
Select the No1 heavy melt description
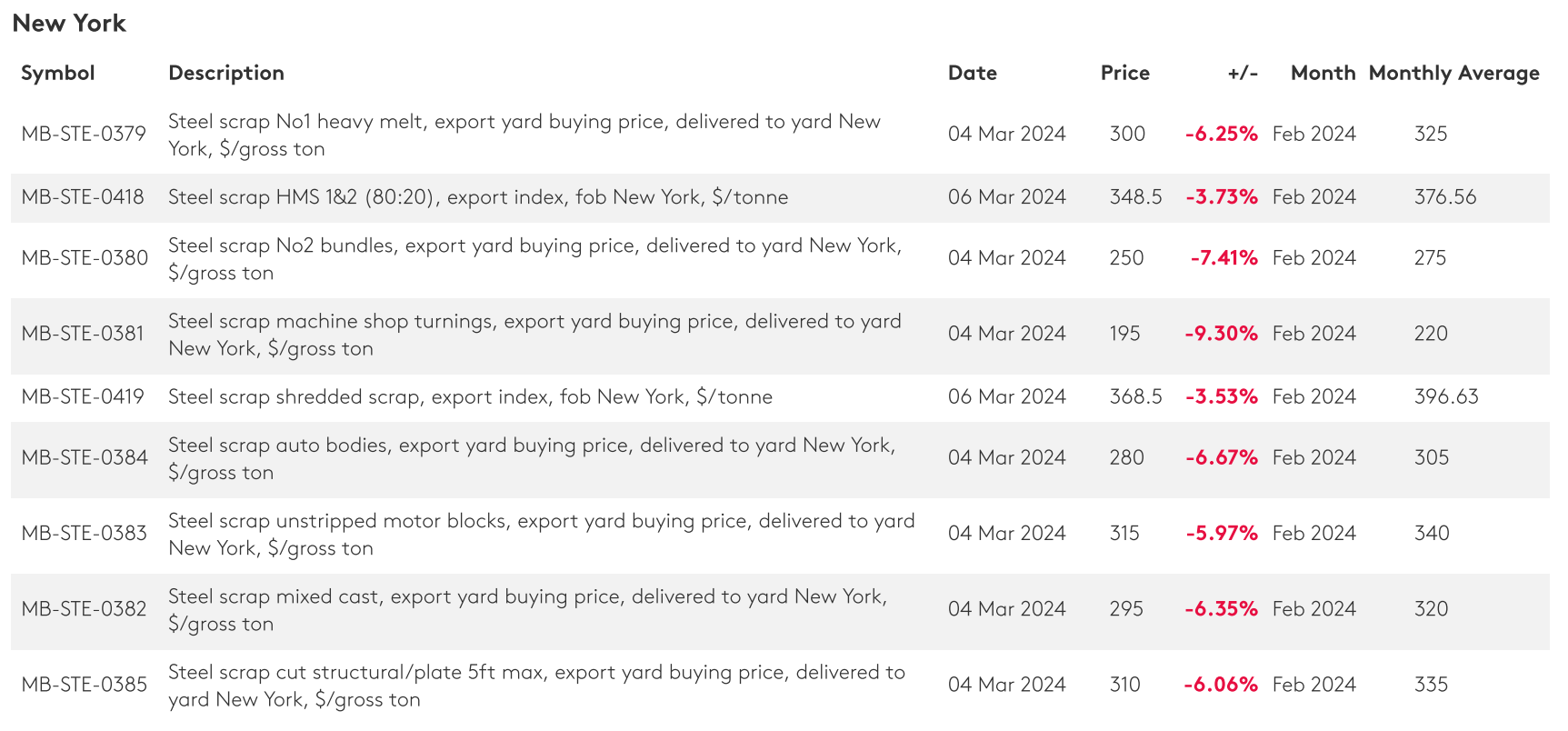click(x=524, y=135)
